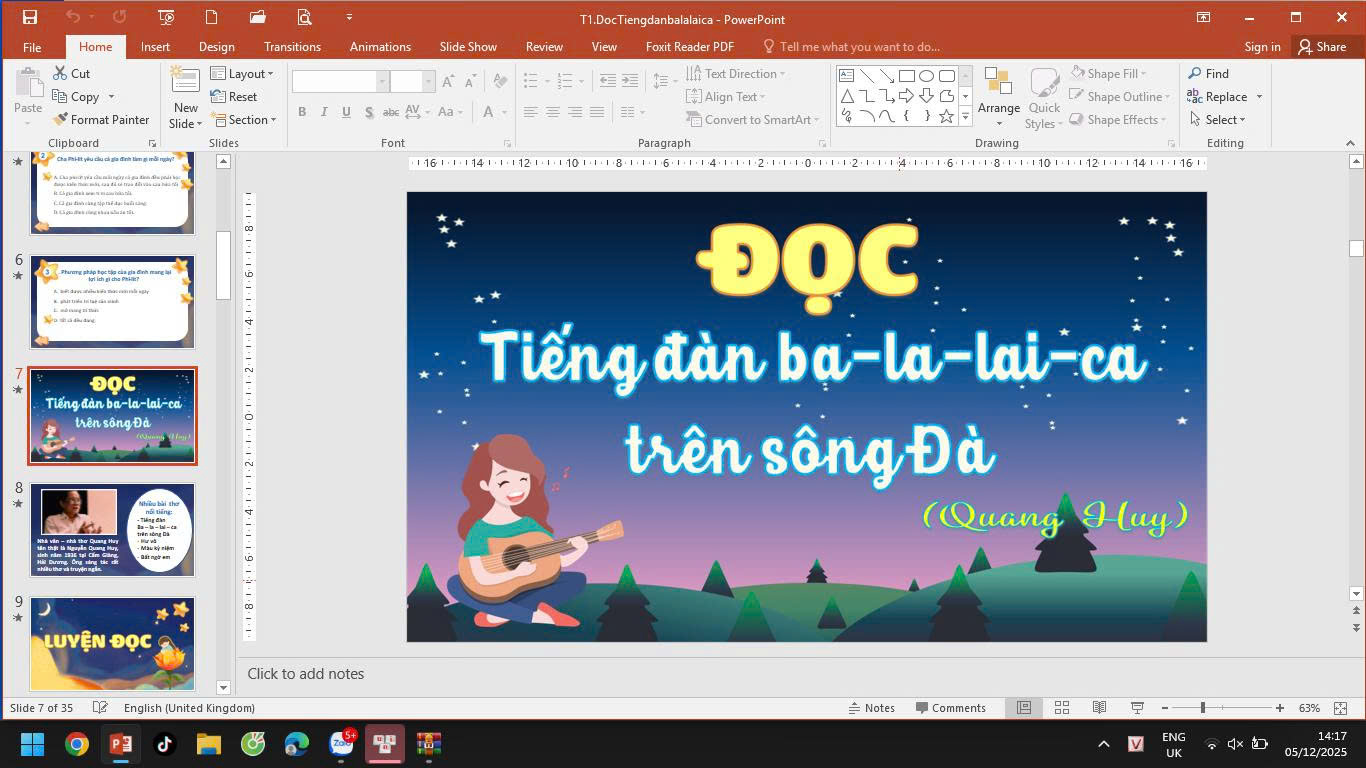Toggle Normal view in status bar
This screenshot has height=768, width=1366.
coord(1024,707)
